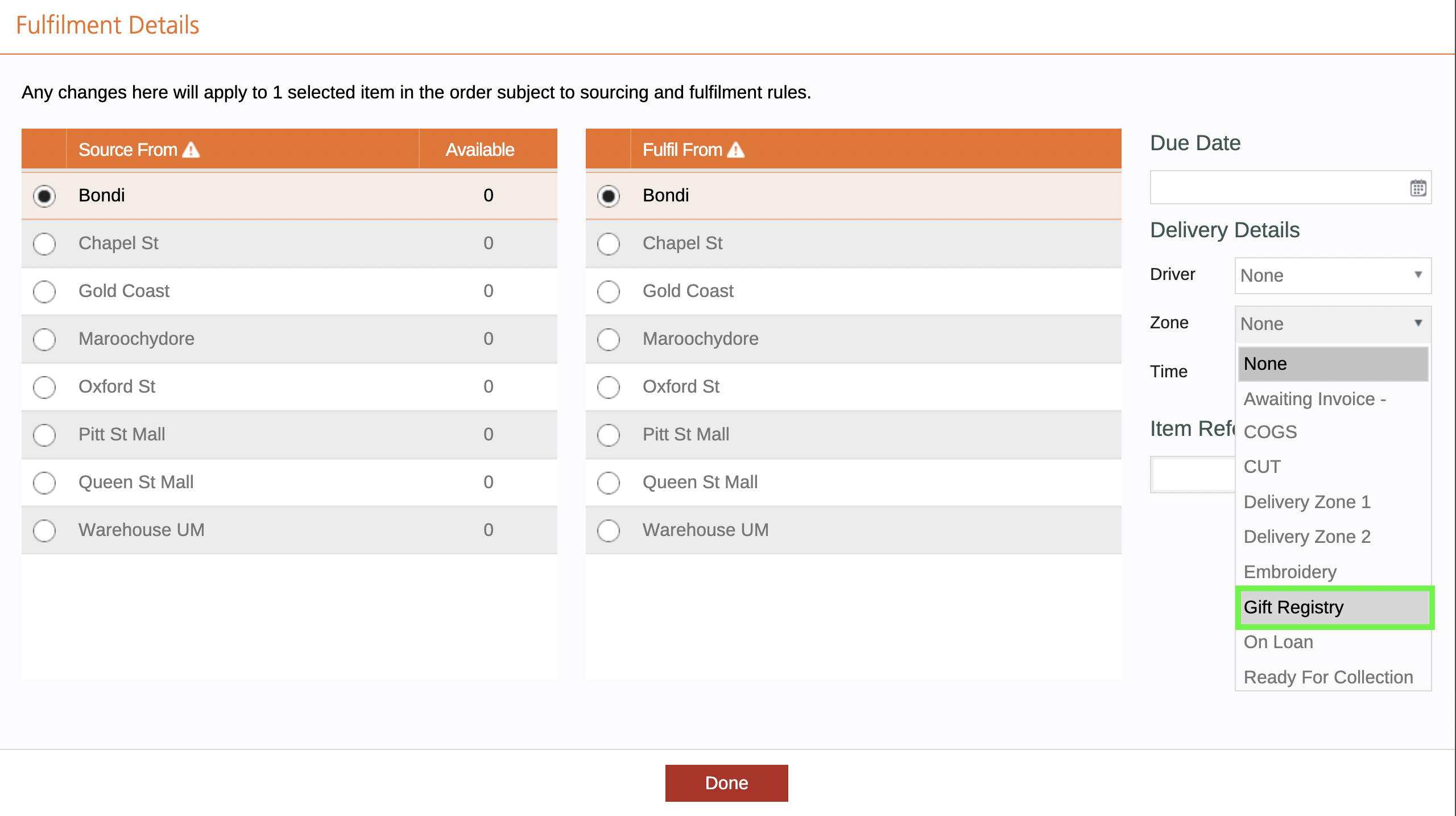Collapse the Zone dropdown arrow
This screenshot has height=816, width=1456.
(x=1418, y=323)
